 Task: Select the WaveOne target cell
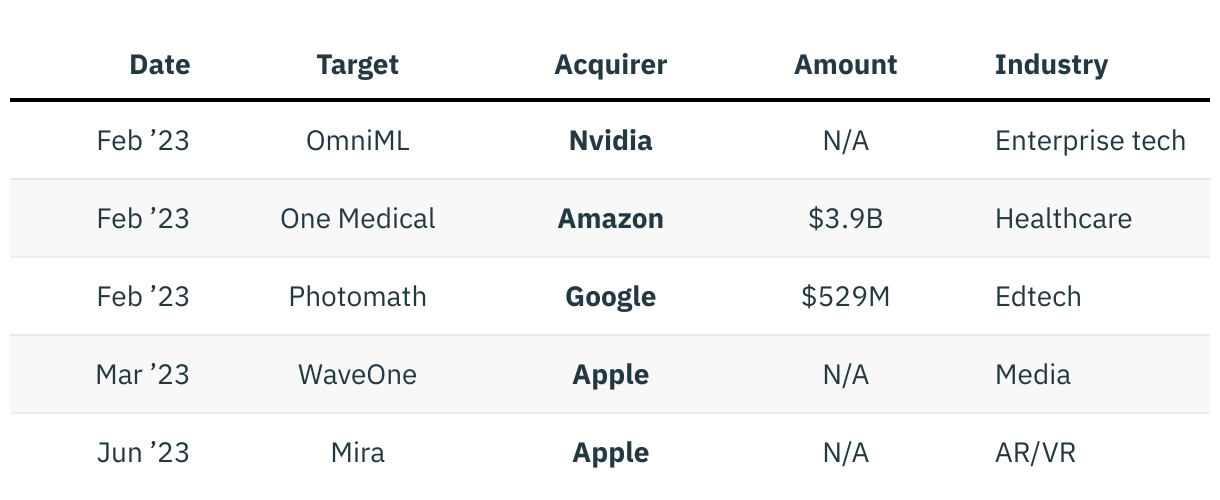tap(357, 375)
